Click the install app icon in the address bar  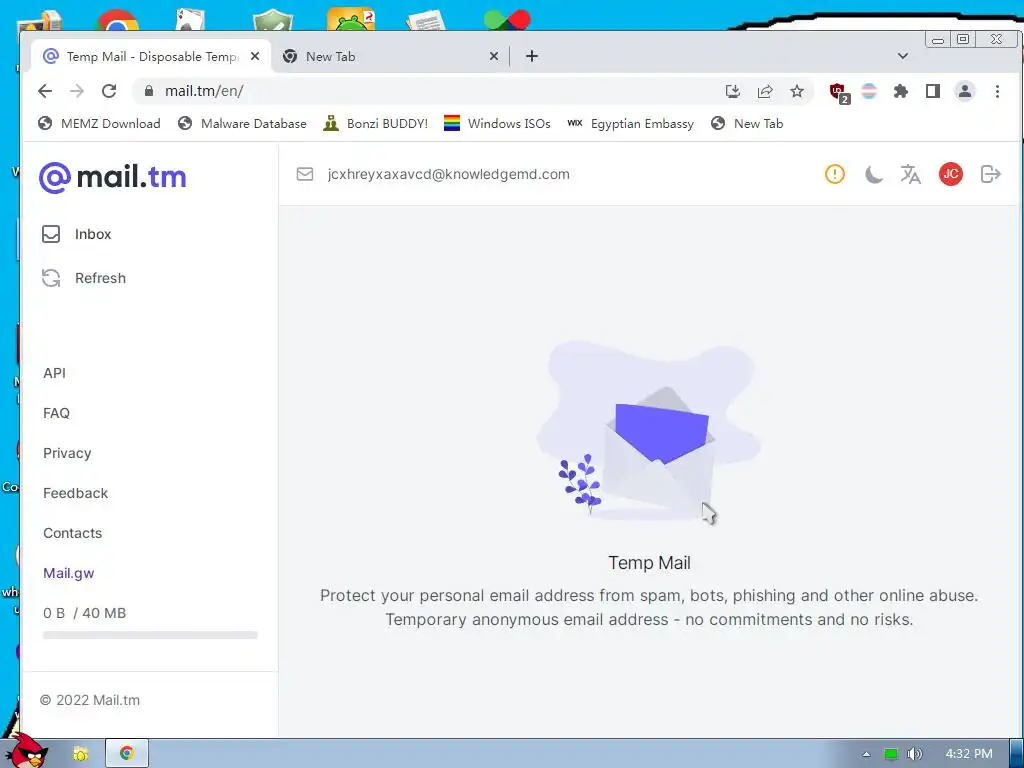[x=733, y=91]
